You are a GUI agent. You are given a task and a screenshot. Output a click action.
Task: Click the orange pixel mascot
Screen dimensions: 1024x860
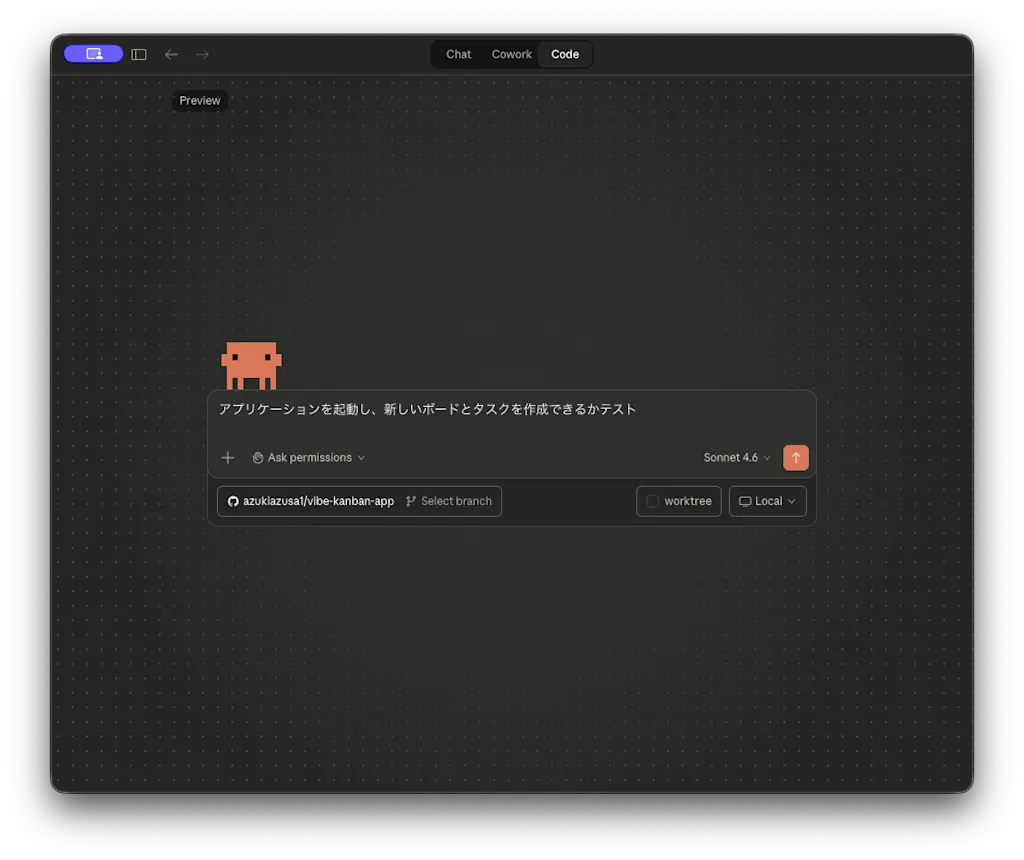pyautogui.click(x=251, y=366)
